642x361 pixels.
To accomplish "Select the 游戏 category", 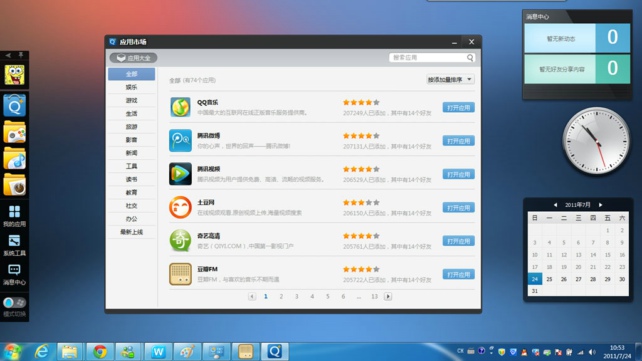I will click(x=131, y=100).
